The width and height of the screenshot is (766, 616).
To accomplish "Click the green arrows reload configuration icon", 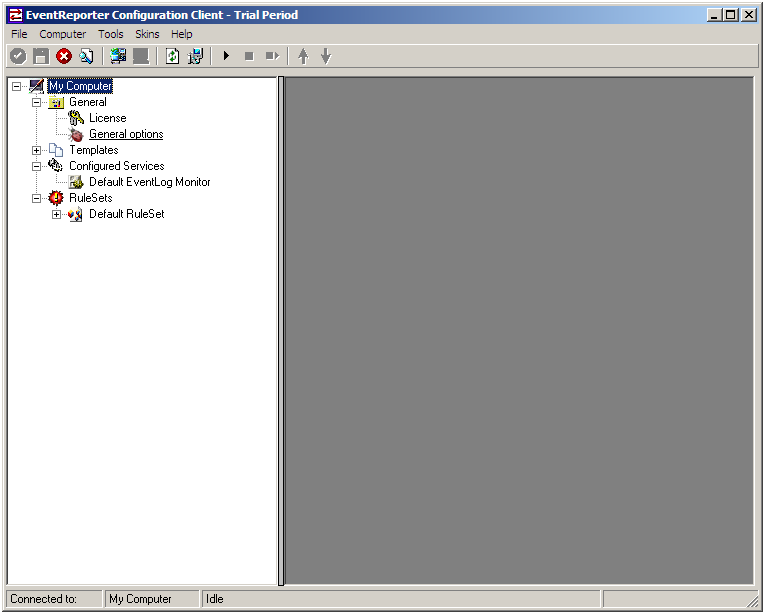I will (x=172, y=56).
